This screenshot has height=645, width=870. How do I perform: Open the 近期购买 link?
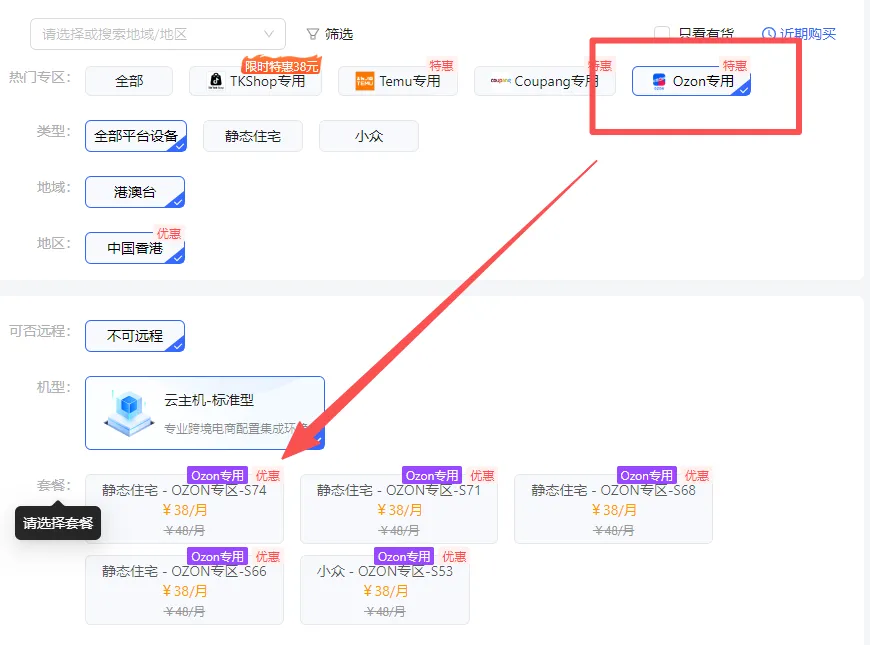(799, 34)
